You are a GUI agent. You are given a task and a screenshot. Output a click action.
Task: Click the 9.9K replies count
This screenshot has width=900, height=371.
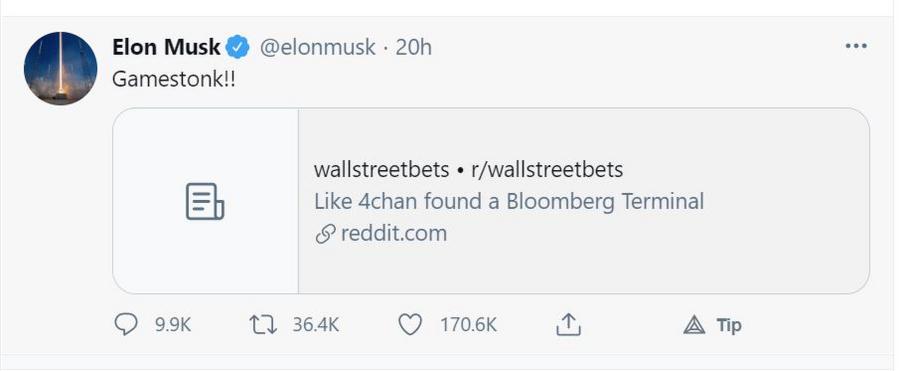click(x=173, y=325)
